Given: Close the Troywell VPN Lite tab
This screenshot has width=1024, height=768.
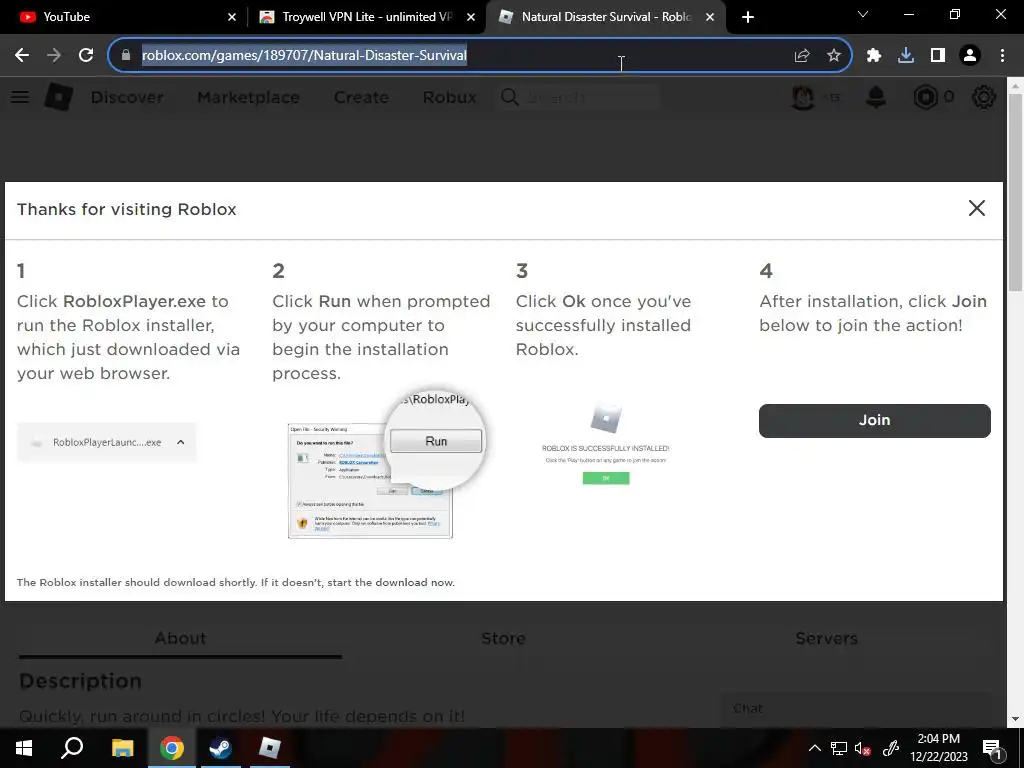Looking at the screenshot, I should tap(471, 17).
